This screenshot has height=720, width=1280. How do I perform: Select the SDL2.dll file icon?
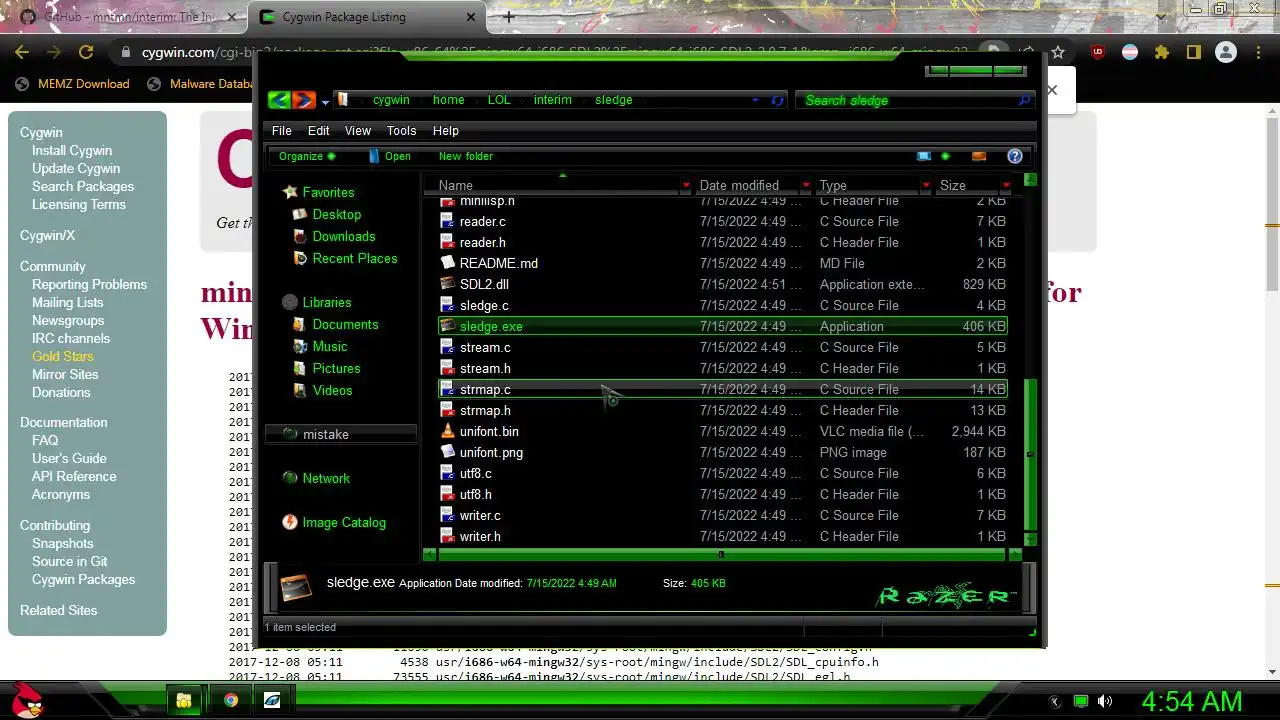[448, 284]
